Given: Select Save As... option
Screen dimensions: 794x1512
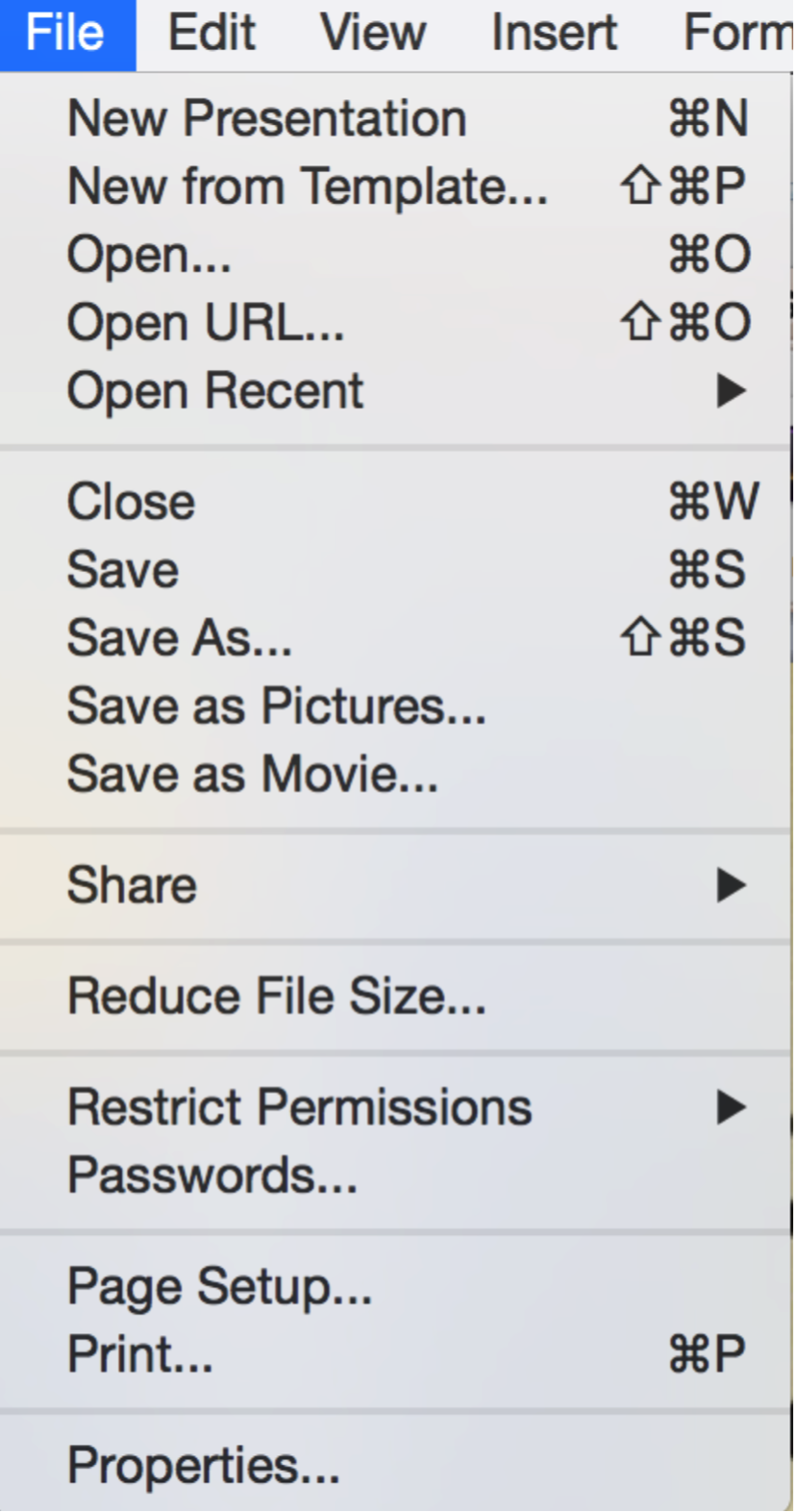Looking at the screenshot, I should [180, 638].
